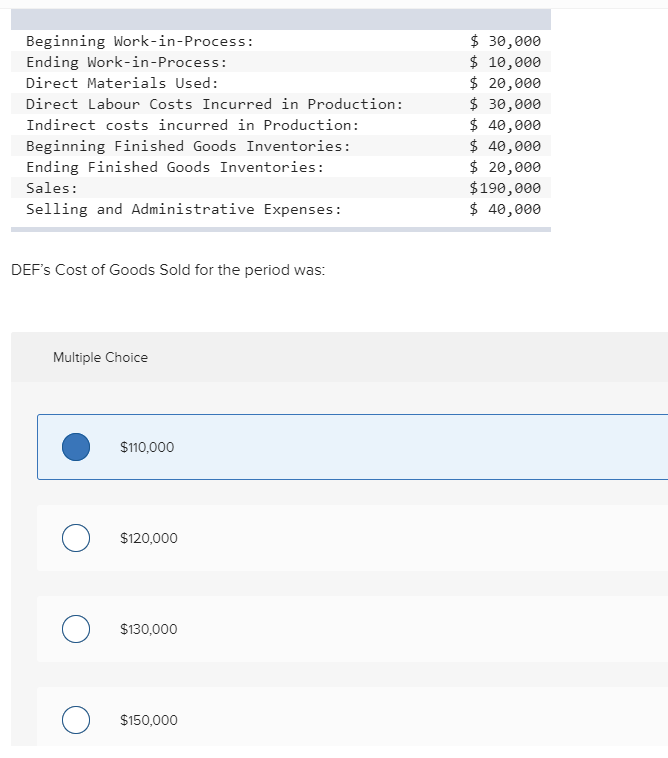
Task: Select the $110,000 radio button
Action: 76,447
